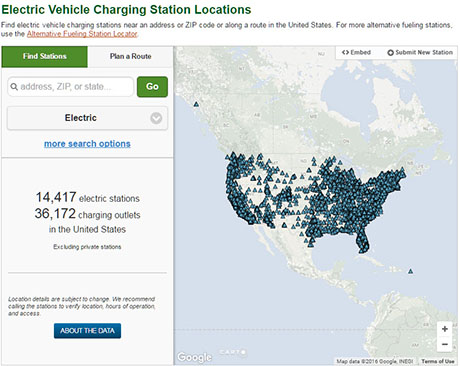Click the Excluding private stations note

pyautogui.click(x=87, y=247)
